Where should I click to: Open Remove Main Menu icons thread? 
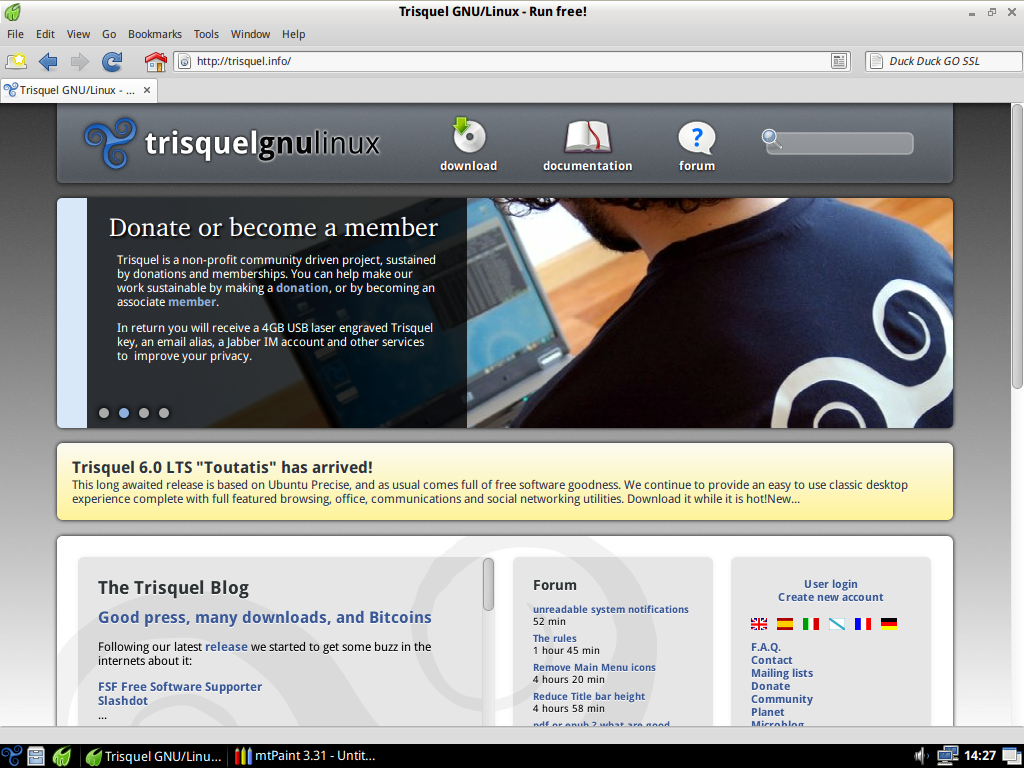(594, 667)
